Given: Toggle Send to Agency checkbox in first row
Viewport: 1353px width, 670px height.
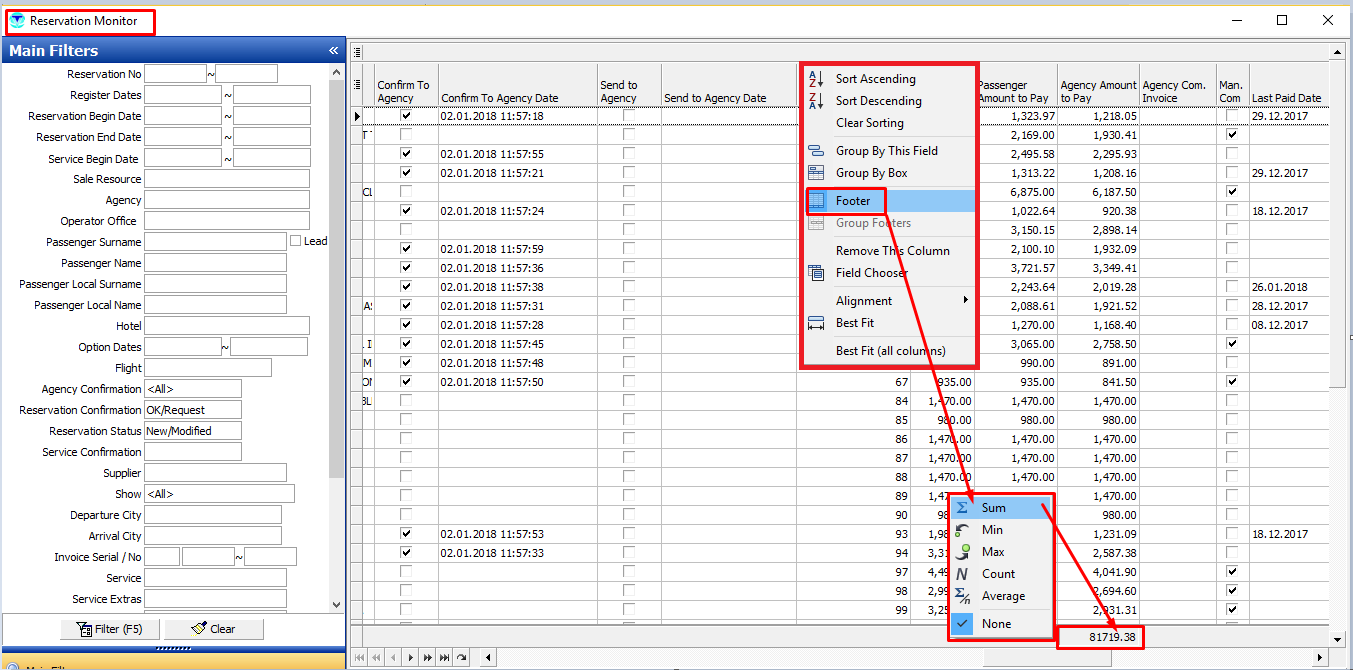Looking at the screenshot, I should (629, 116).
